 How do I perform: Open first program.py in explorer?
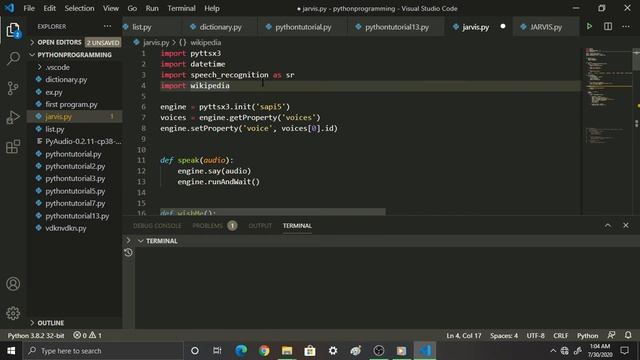[x=75, y=104]
